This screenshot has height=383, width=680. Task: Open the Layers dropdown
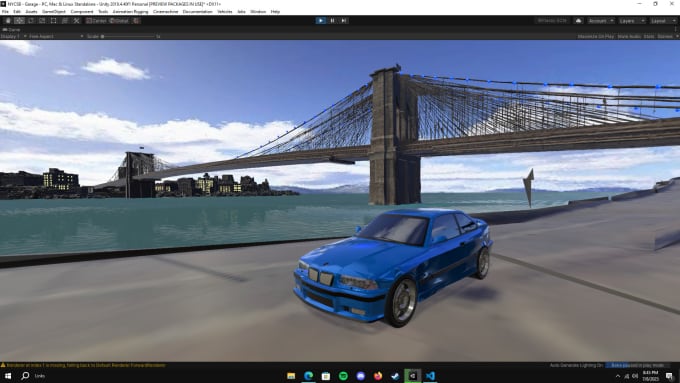click(x=631, y=20)
